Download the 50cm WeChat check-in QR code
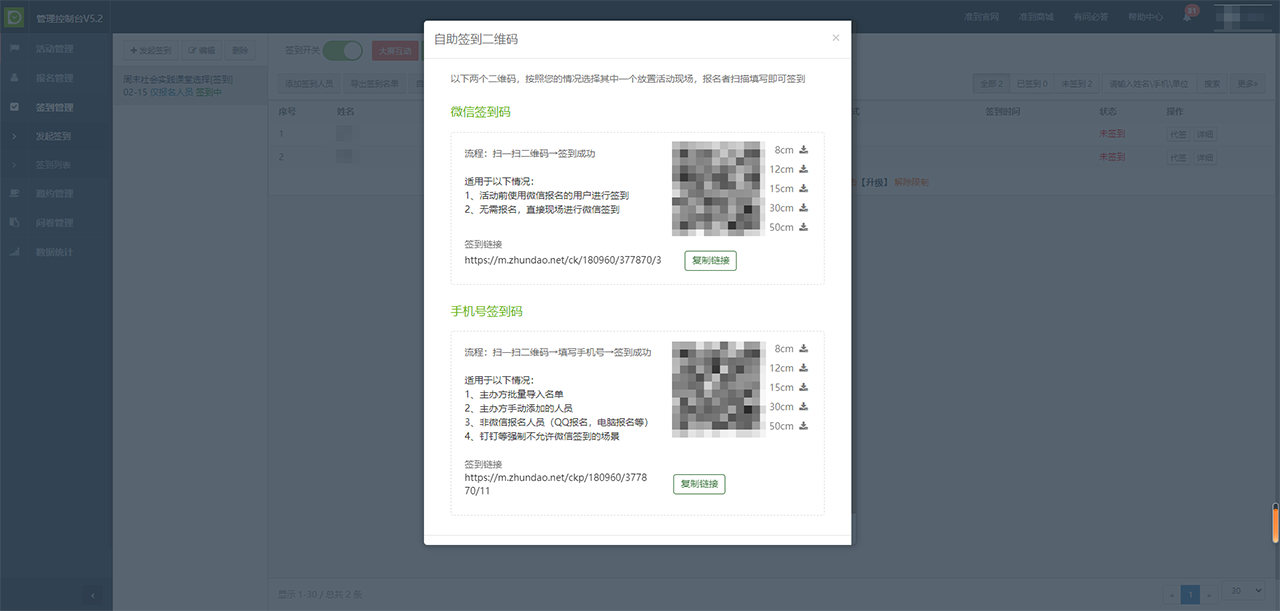This screenshot has width=1280, height=611. tap(804, 227)
